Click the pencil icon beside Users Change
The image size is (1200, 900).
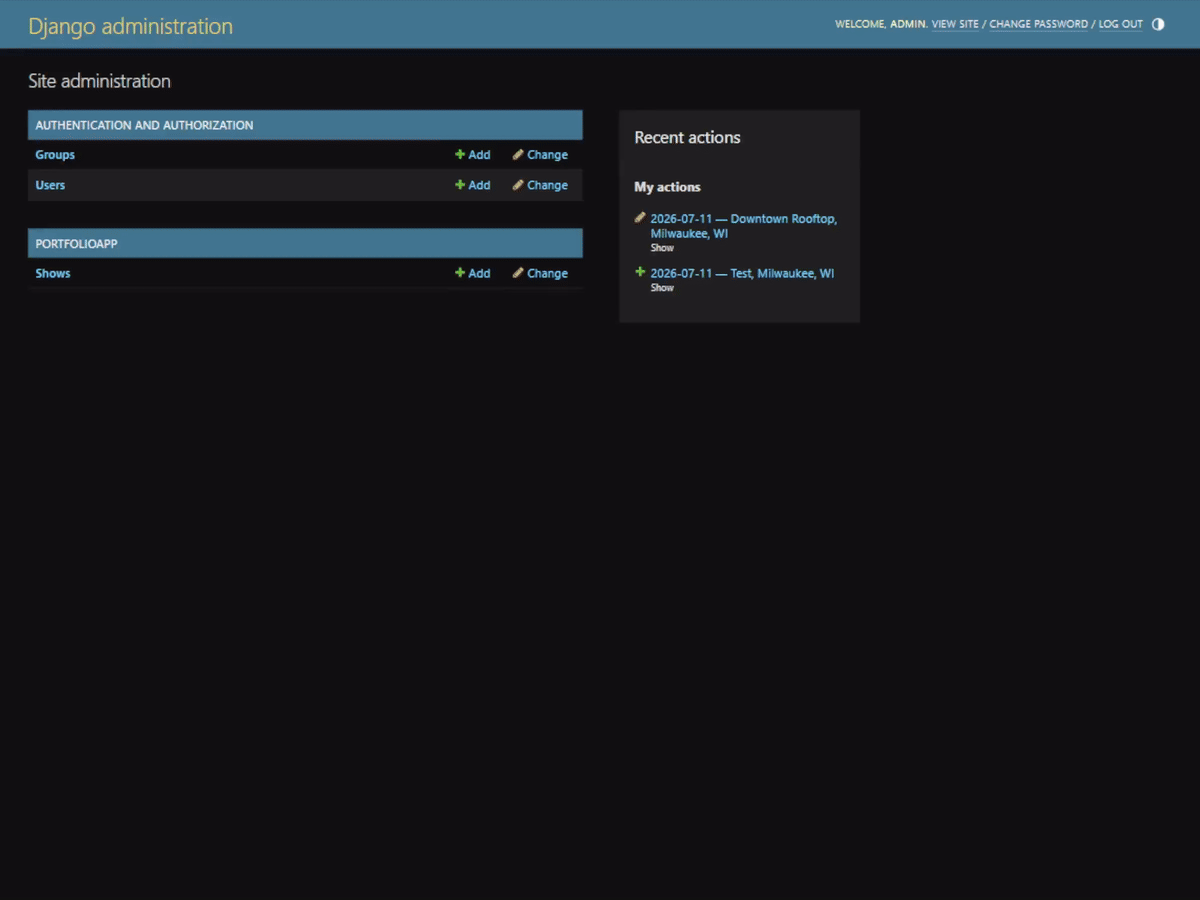[518, 185]
